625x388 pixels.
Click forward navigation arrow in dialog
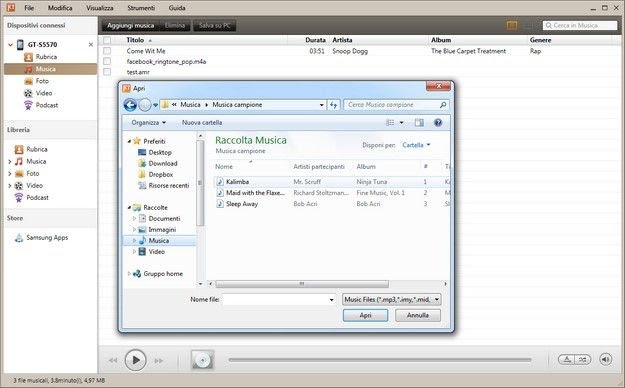point(144,105)
